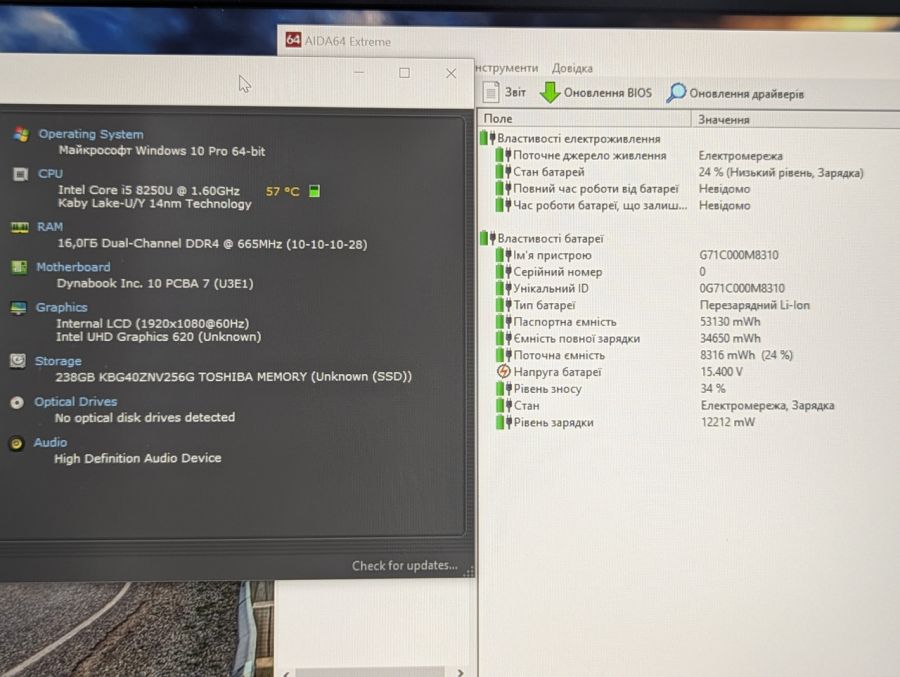Click the horizontal scrollbar right arrow

460,672
